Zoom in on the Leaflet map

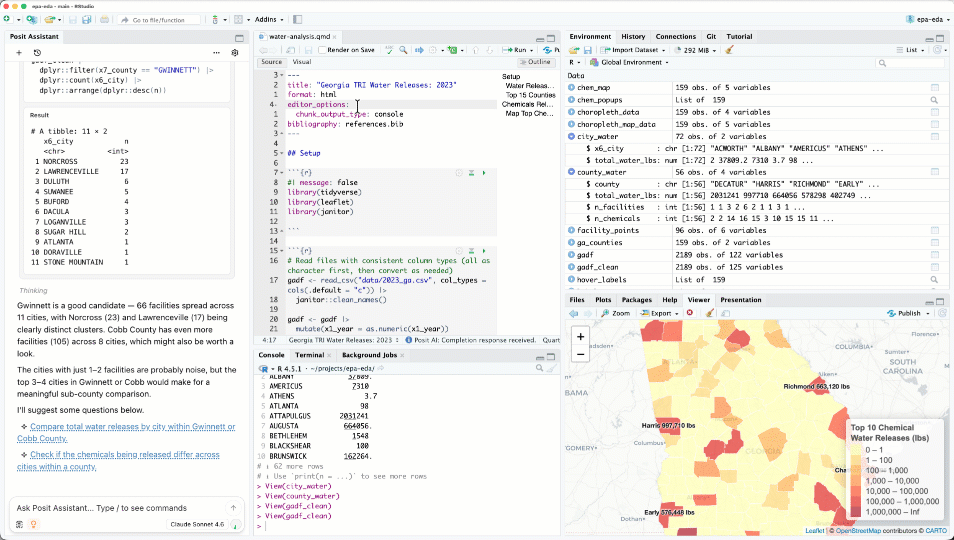pos(580,336)
